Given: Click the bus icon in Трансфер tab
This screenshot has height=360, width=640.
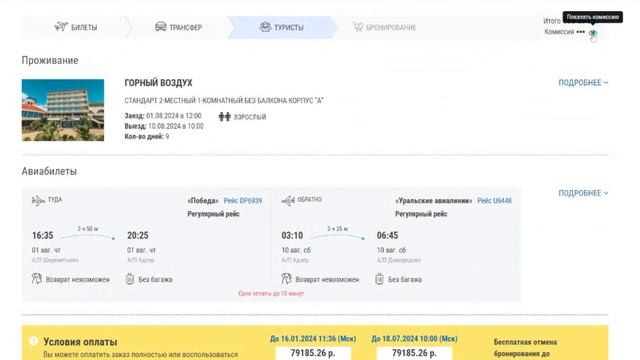Looking at the screenshot, I should (x=161, y=27).
